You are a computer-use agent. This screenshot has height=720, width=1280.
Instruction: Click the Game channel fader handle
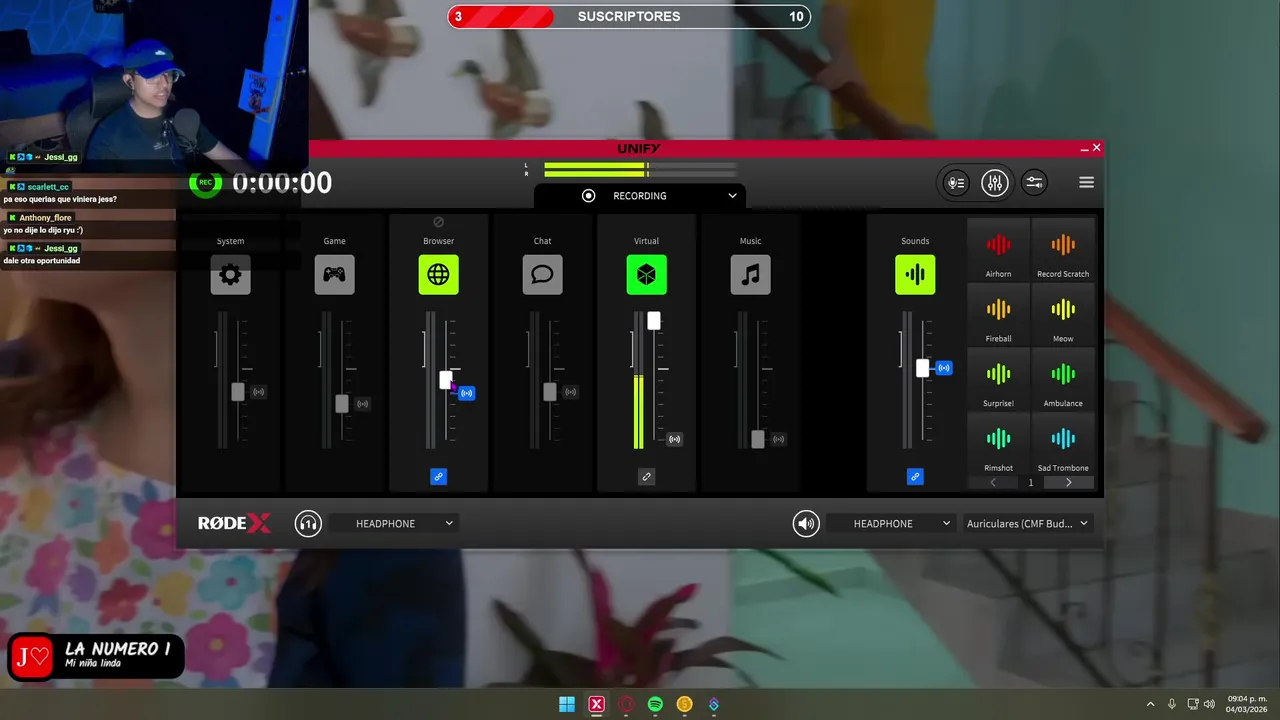pyautogui.click(x=342, y=404)
